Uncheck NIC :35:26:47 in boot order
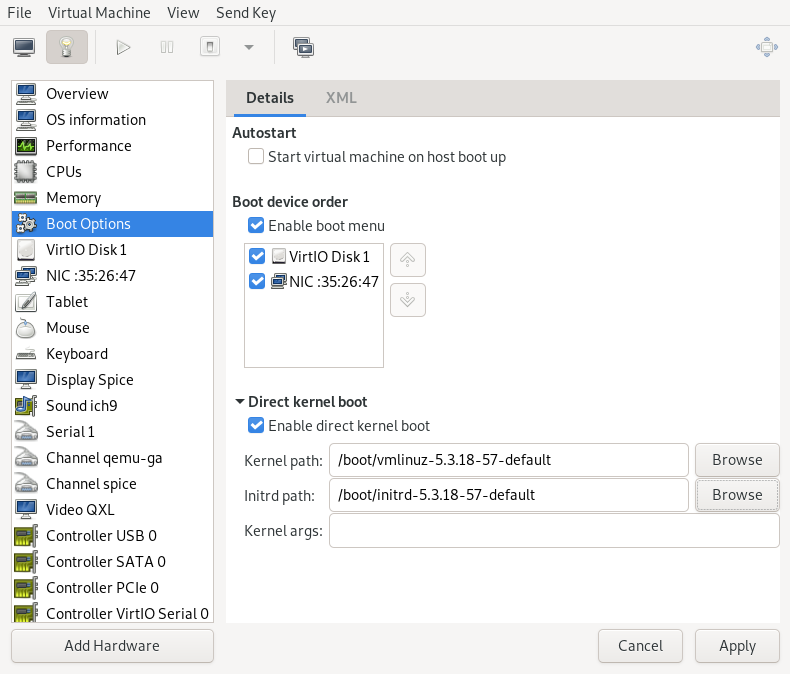This screenshot has height=674, width=790. pyautogui.click(x=257, y=282)
